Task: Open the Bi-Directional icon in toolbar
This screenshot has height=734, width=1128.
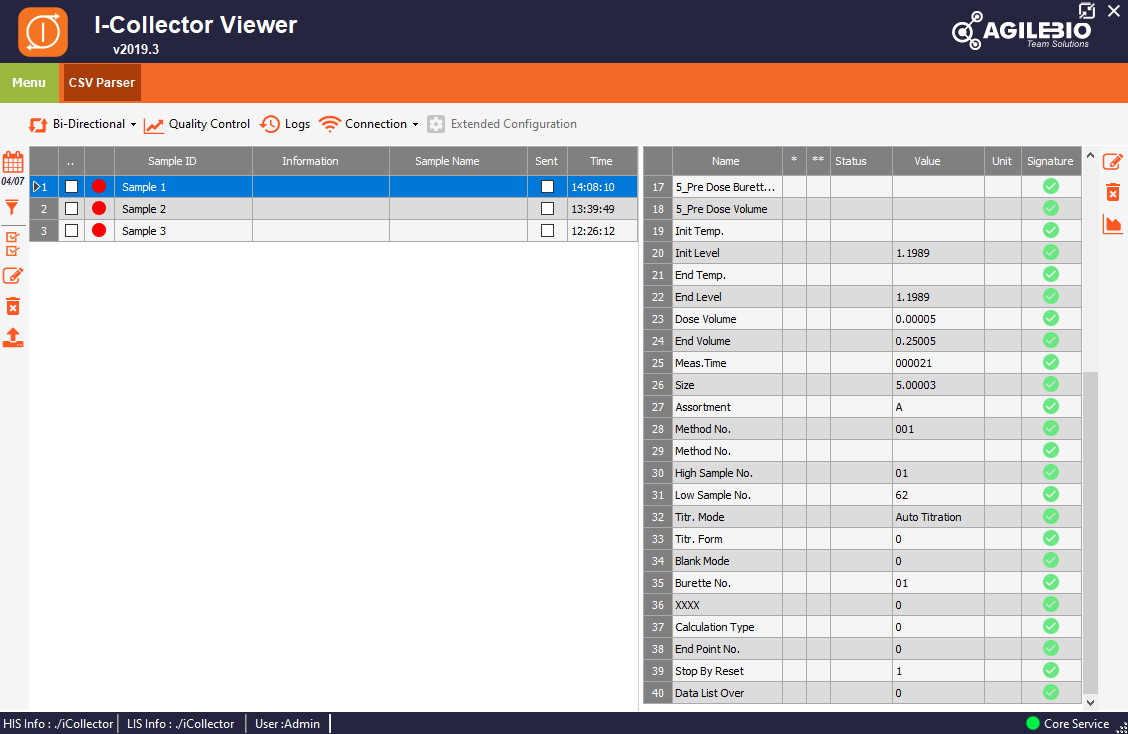Action: 37,124
